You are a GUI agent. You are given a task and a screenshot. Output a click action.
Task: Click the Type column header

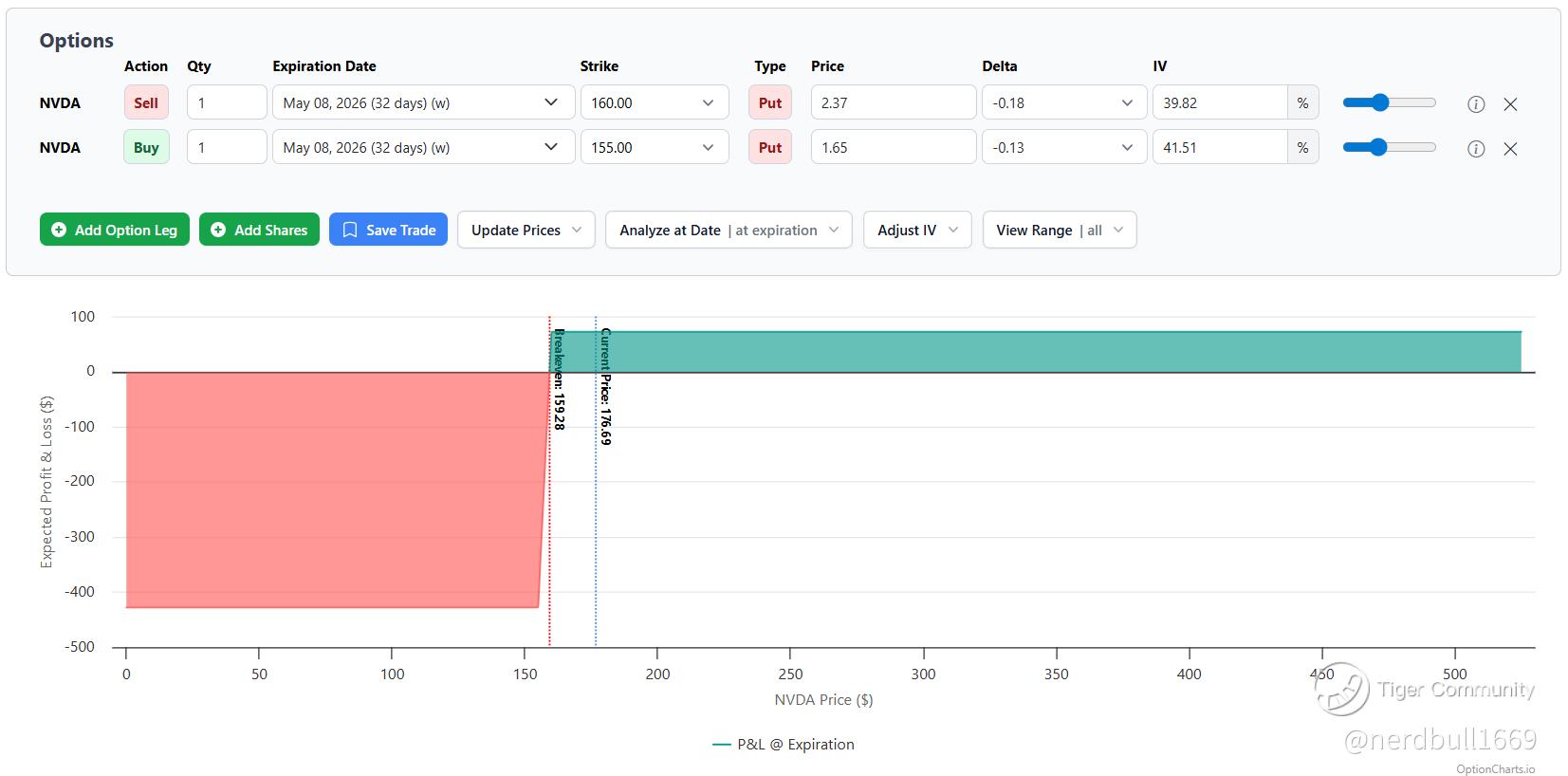tap(770, 66)
